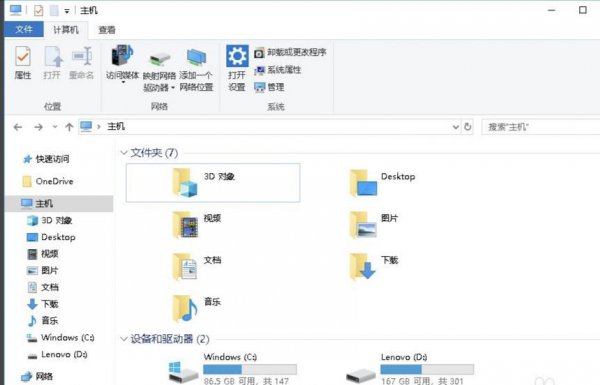Select the 视频 folder in main pane
600x385 pixels.
click(197, 225)
